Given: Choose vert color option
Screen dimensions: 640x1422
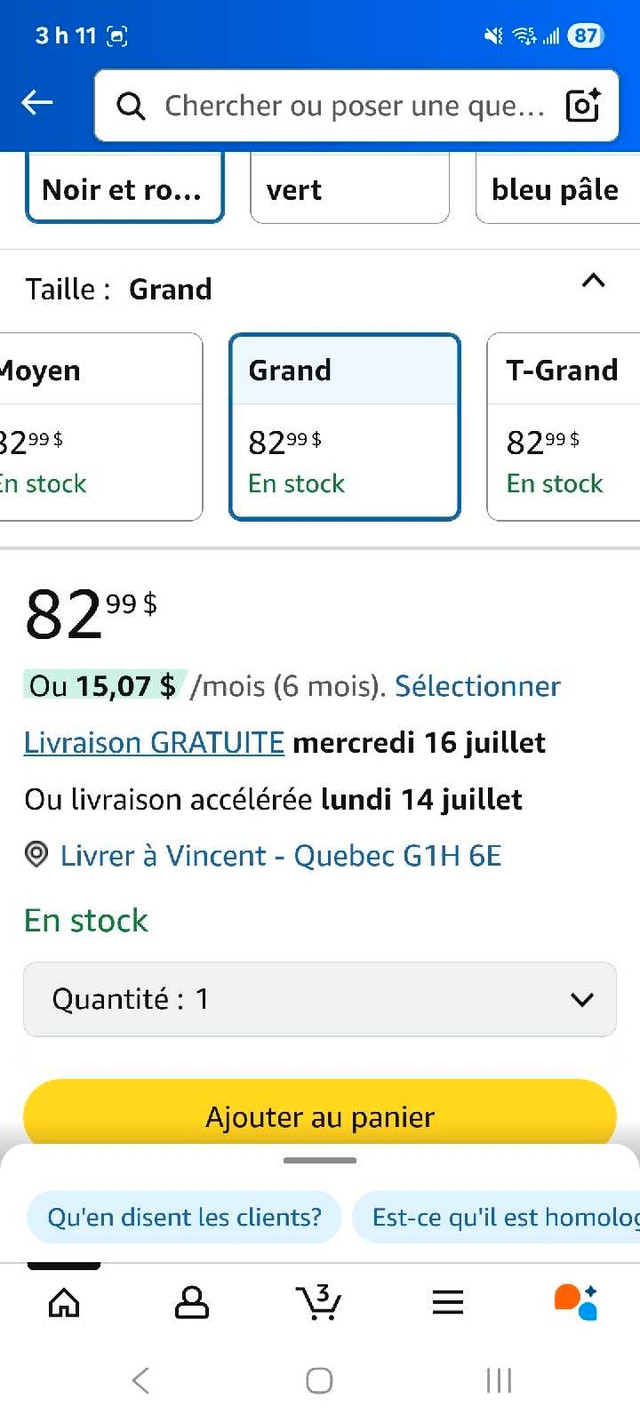Looking at the screenshot, I should pos(350,188).
